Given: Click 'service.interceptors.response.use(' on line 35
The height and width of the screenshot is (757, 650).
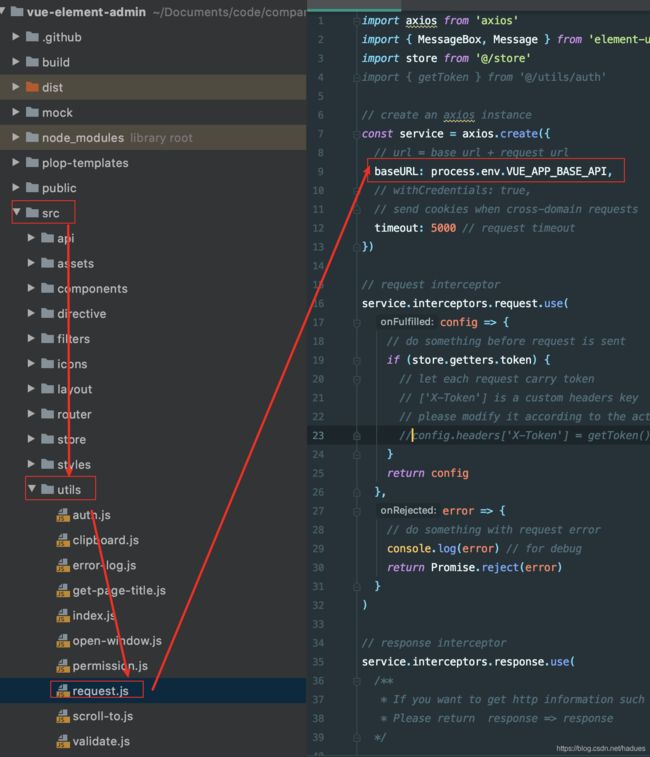Looking at the screenshot, I should click(468, 661).
